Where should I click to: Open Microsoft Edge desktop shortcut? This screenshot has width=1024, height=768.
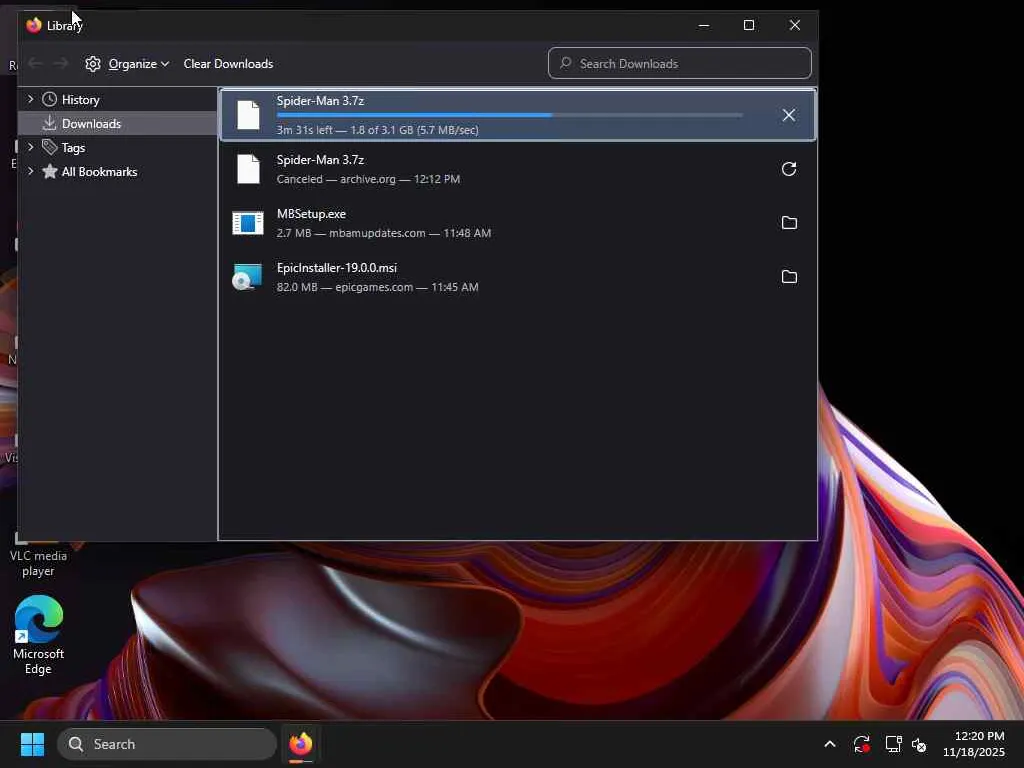[x=39, y=635]
